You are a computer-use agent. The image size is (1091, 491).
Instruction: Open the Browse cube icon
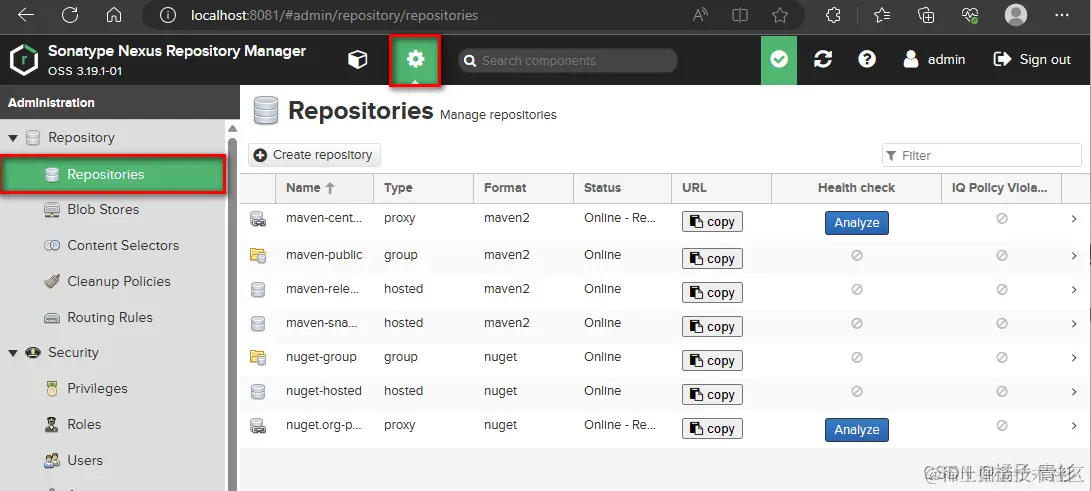pos(357,60)
